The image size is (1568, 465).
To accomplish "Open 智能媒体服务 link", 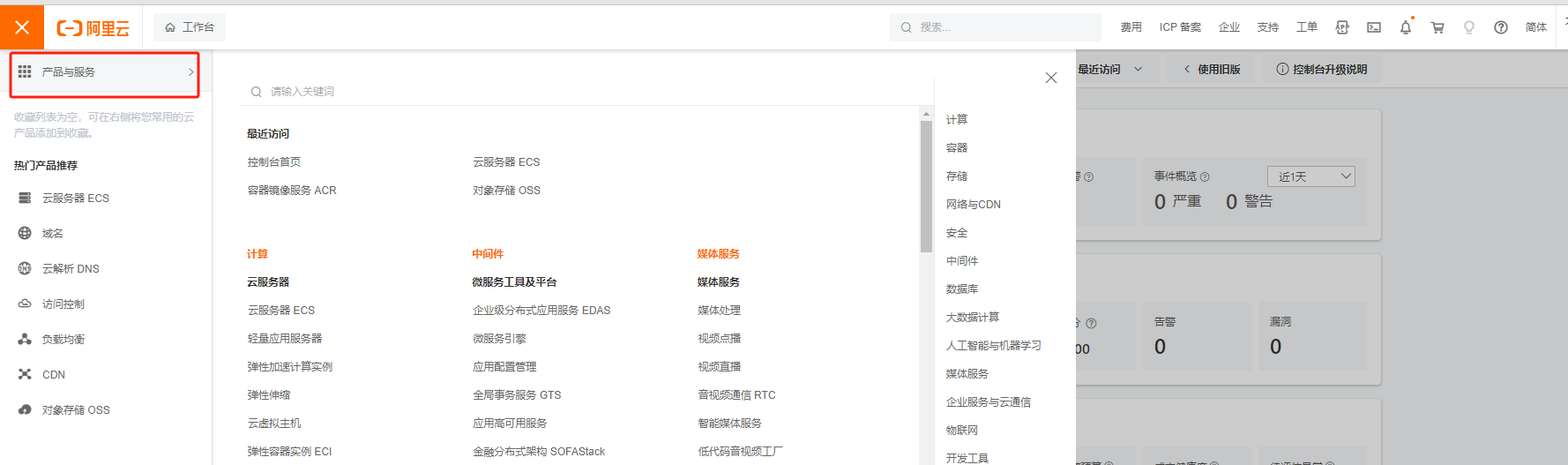I will point(729,423).
